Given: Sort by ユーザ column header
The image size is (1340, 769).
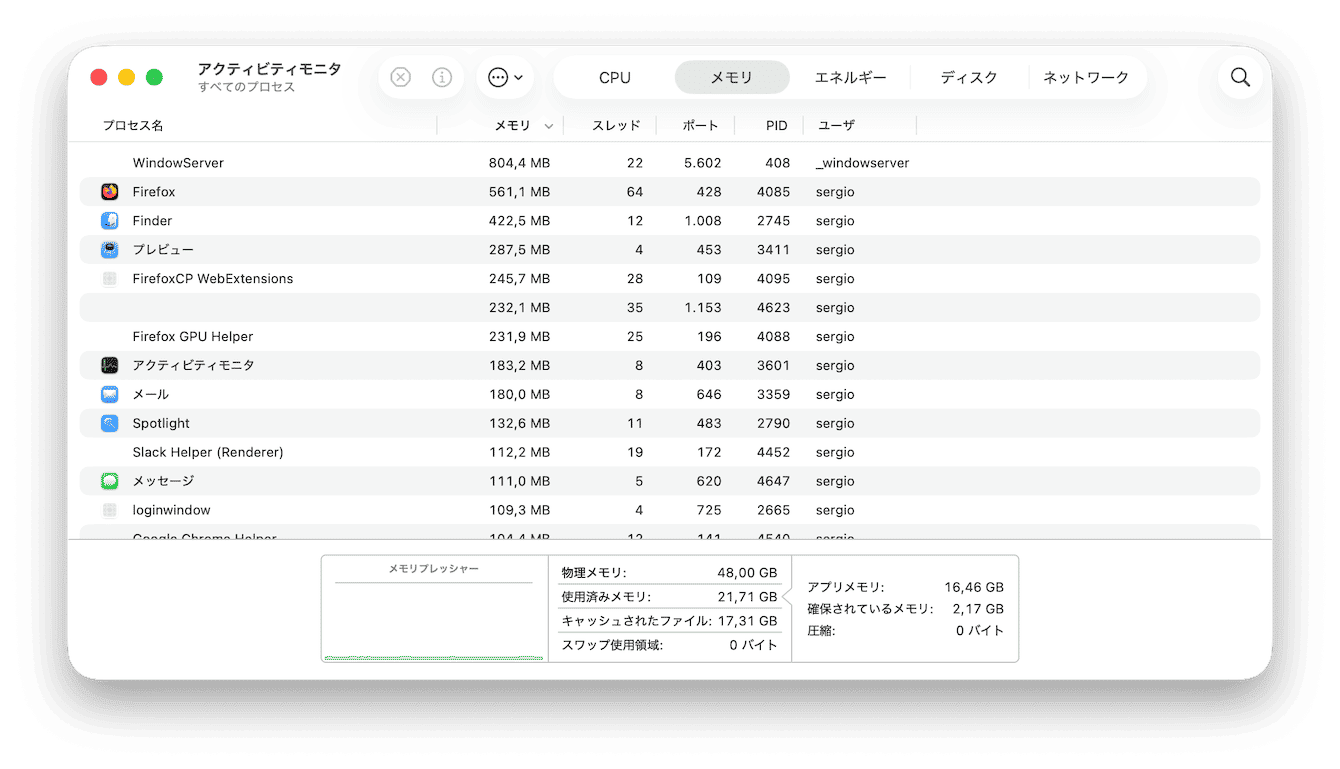Looking at the screenshot, I should coord(836,126).
